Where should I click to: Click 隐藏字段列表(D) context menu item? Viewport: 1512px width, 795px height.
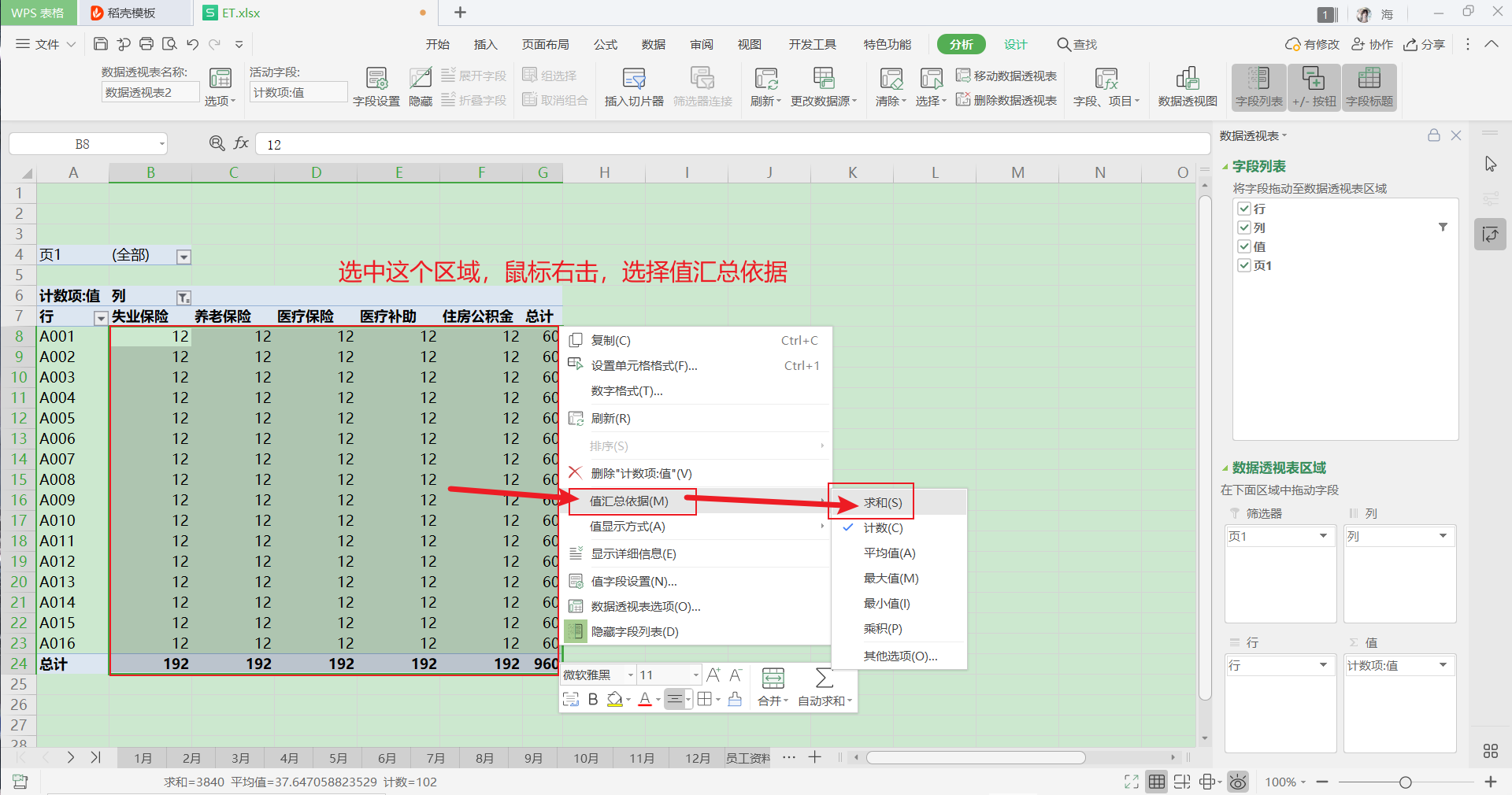coord(697,631)
